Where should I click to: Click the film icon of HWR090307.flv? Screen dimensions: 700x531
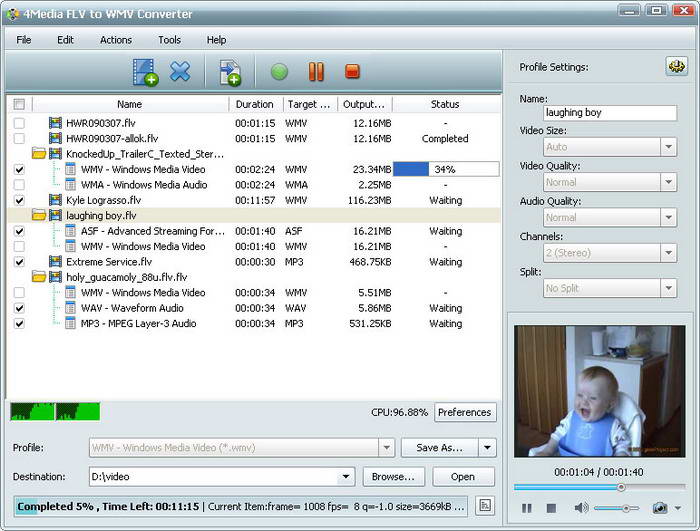55,123
